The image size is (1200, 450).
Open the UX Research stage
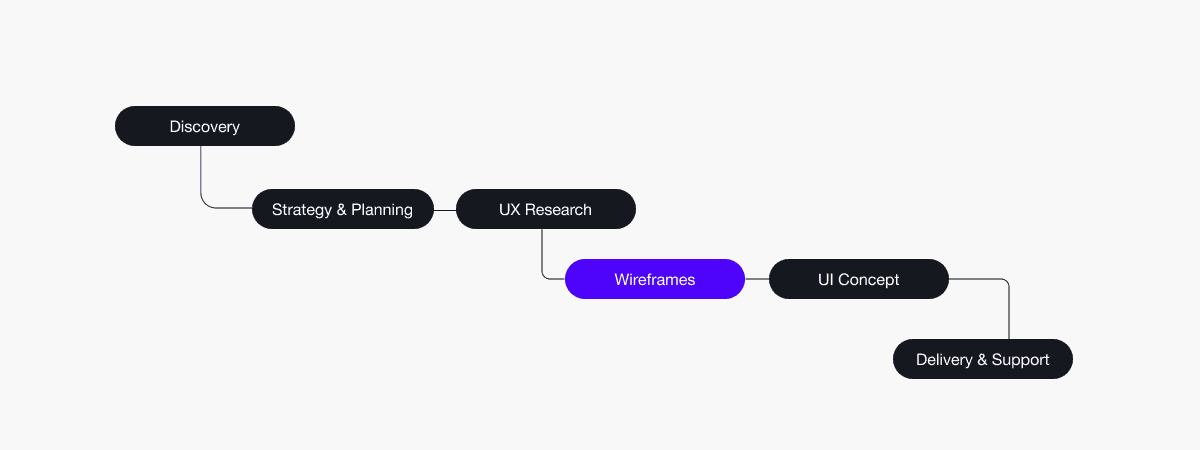click(546, 209)
